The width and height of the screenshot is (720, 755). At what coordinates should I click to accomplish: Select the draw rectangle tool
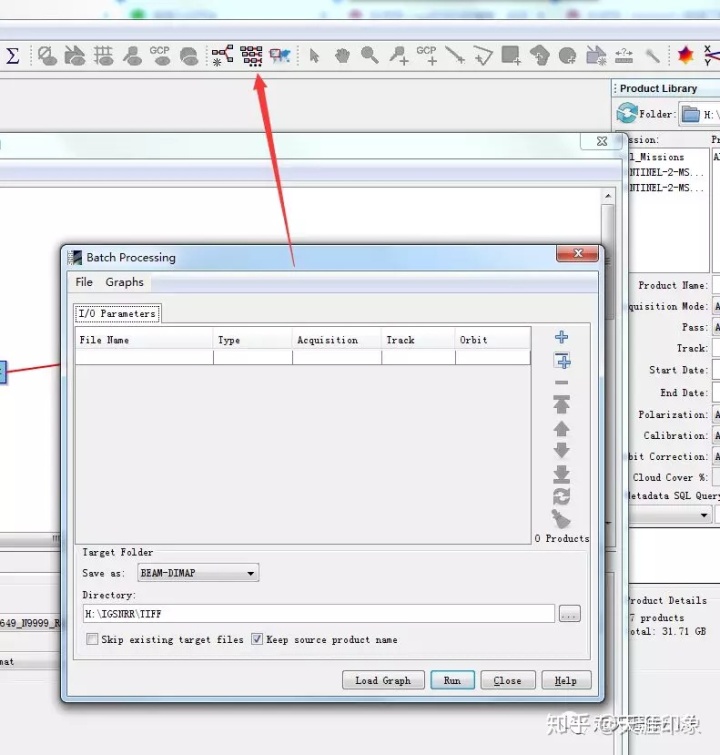click(x=511, y=55)
